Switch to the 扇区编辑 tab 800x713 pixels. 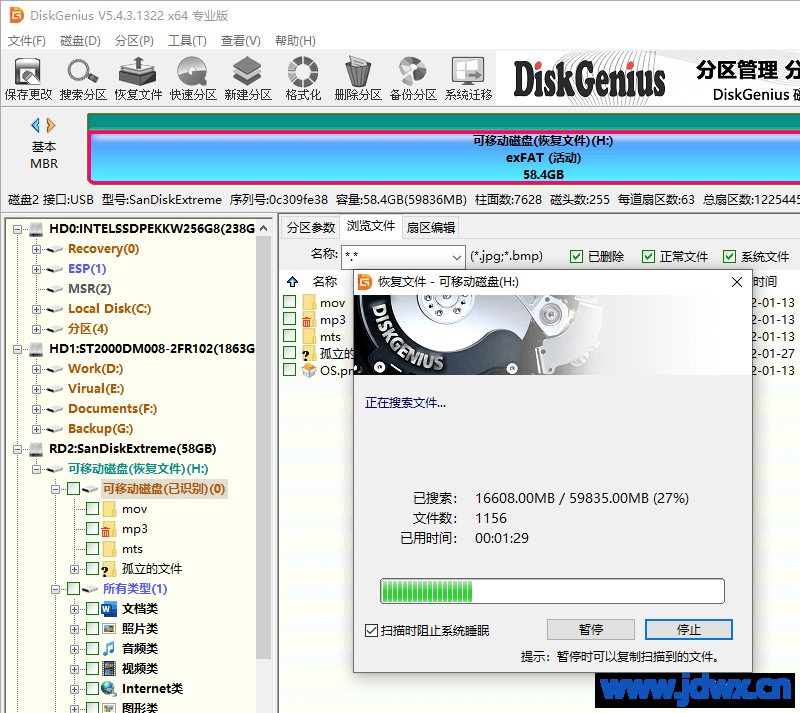click(x=431, y=228)
